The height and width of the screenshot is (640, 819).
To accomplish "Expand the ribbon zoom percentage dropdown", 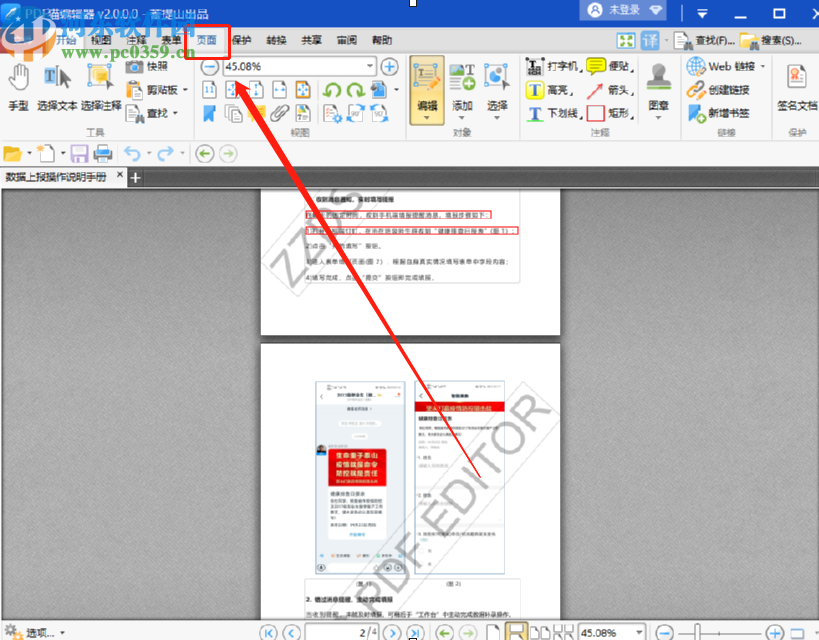I will point(369,66).
